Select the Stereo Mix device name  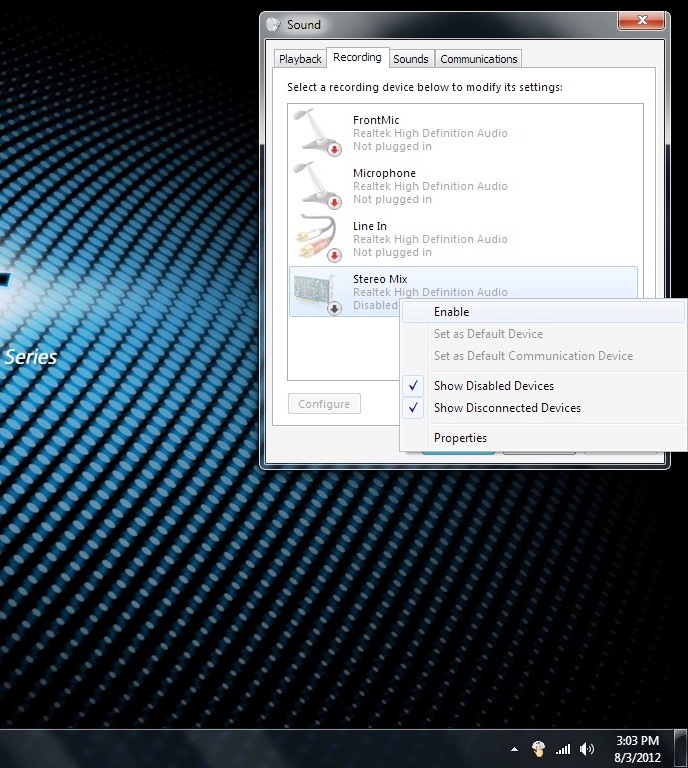click(x=380, y=279)
